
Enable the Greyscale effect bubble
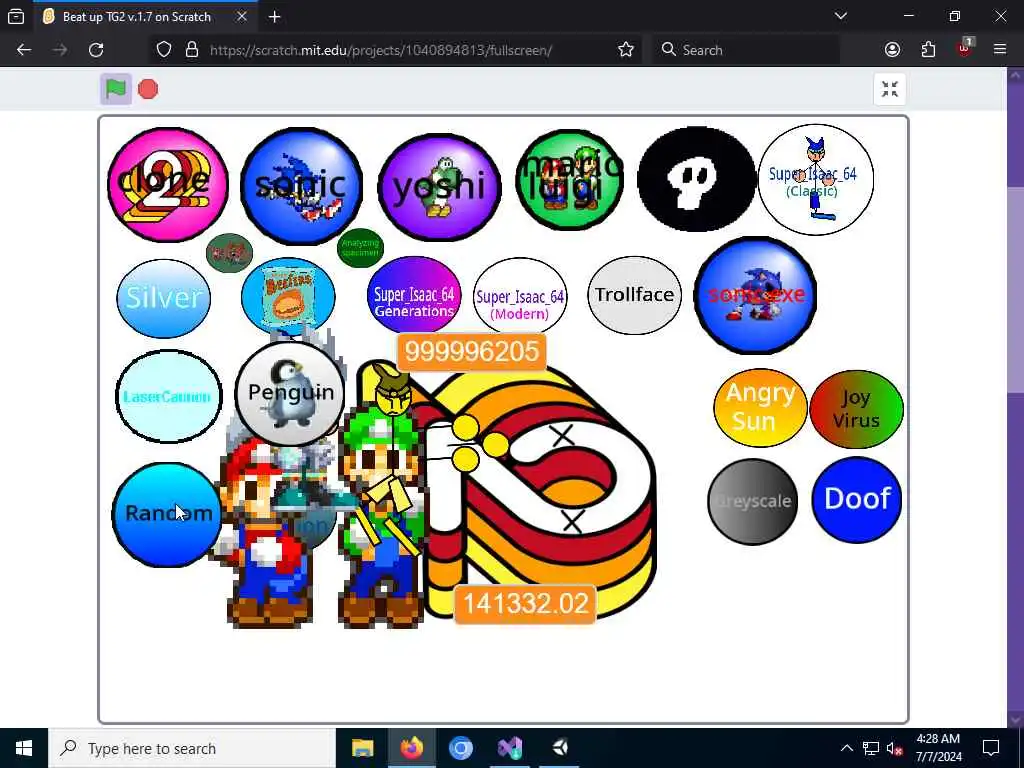pyautogui.click(x=752, y=502)
